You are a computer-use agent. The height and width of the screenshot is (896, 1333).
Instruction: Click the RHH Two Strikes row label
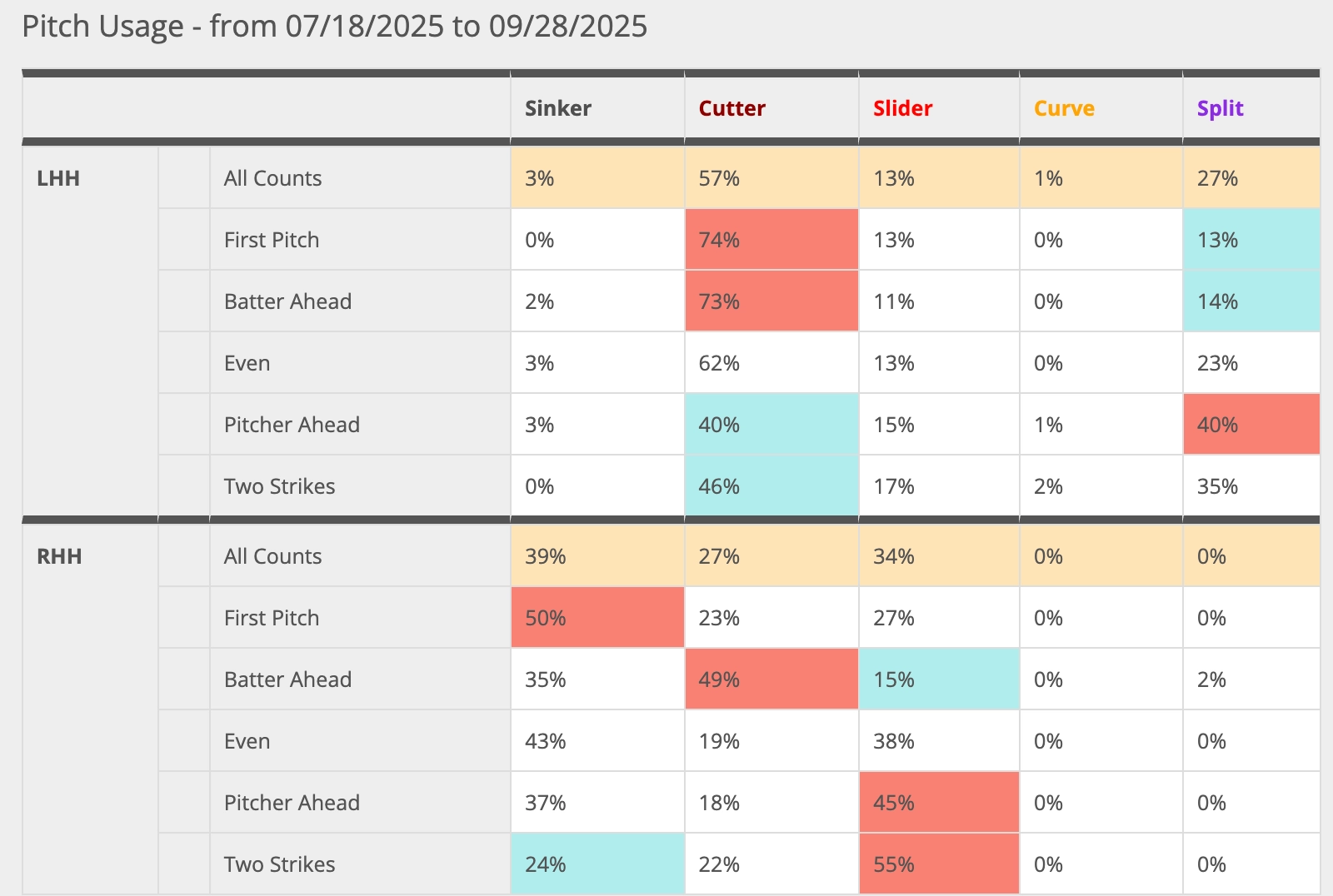coord(279,864)
